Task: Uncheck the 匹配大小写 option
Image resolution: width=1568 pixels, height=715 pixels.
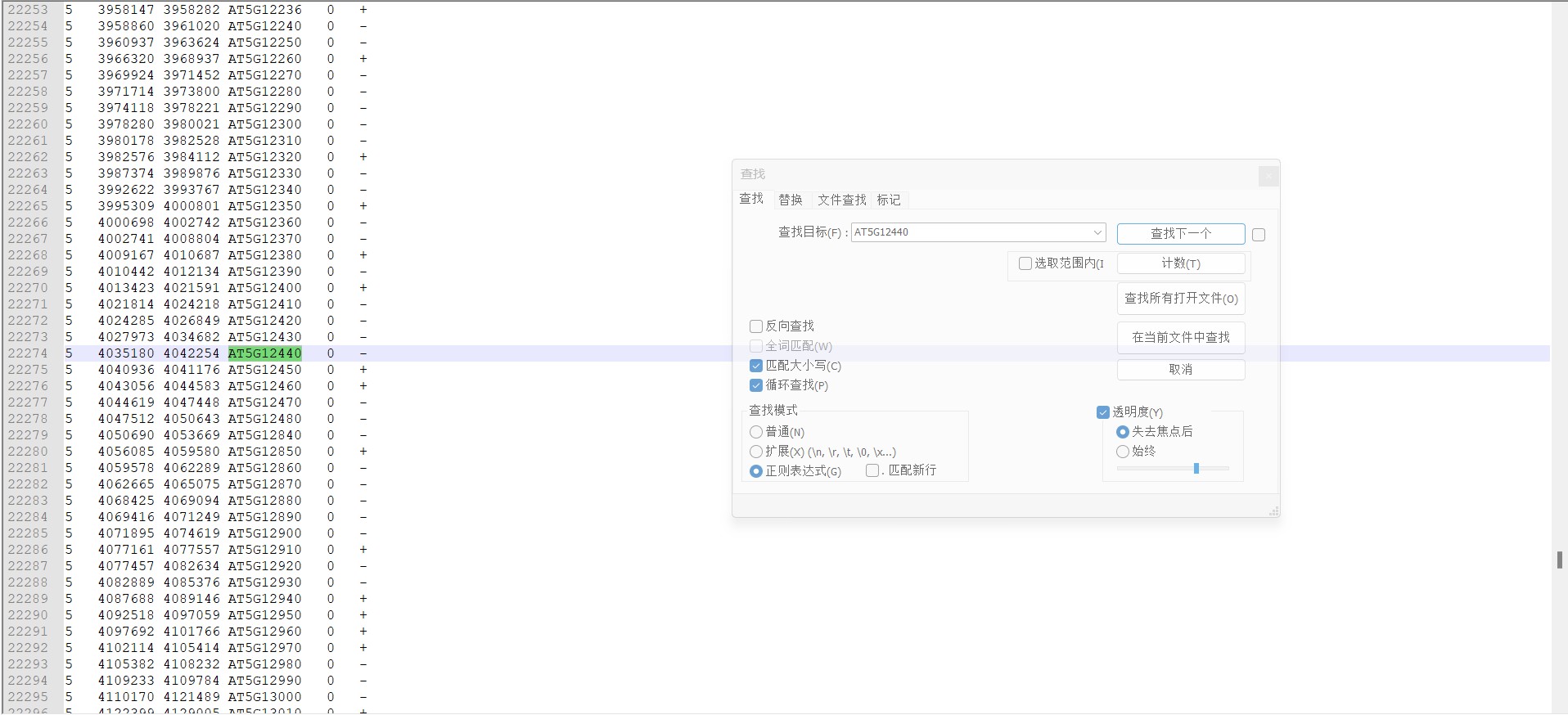Action: tap(756, 366)
